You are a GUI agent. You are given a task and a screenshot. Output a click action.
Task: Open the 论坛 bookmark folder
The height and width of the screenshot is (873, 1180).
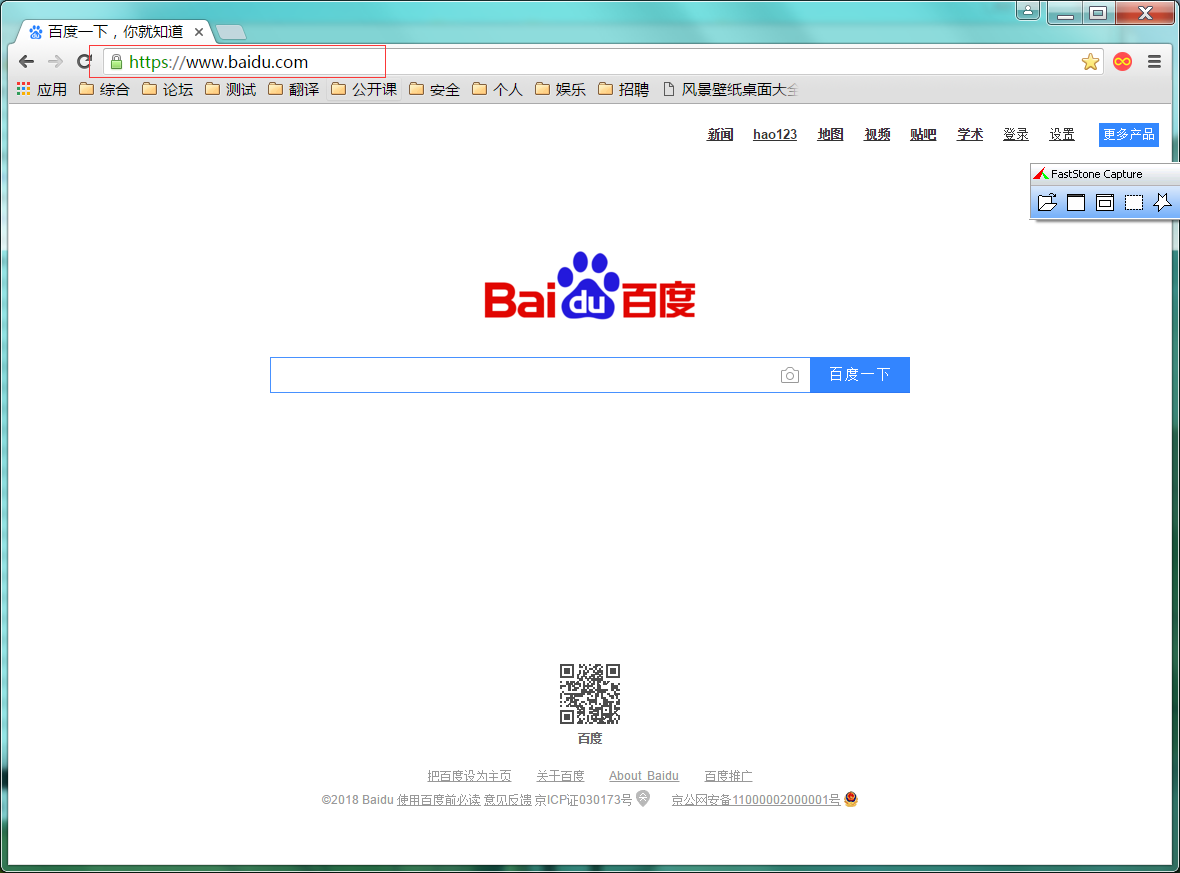(x=168, y=90)
